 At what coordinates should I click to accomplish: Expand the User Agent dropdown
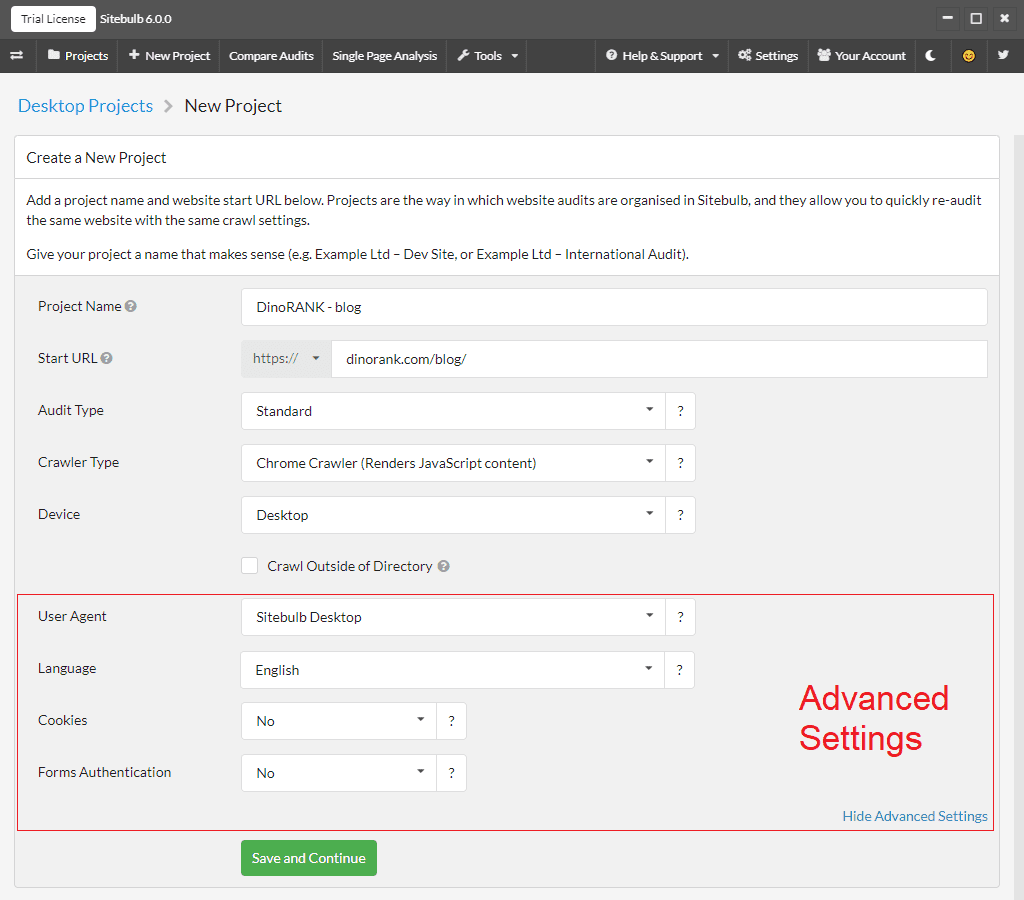(x=453, y=617)
